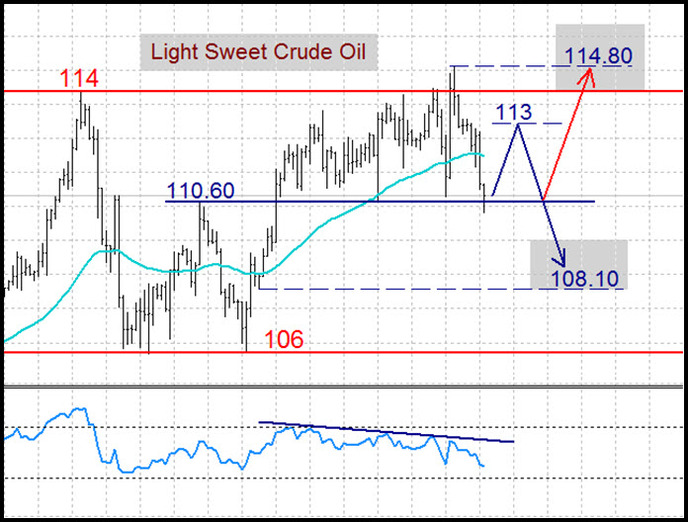Screen dimensions: 688x522
Task: Select the red '106' support label
Action: tap(284, 340)
